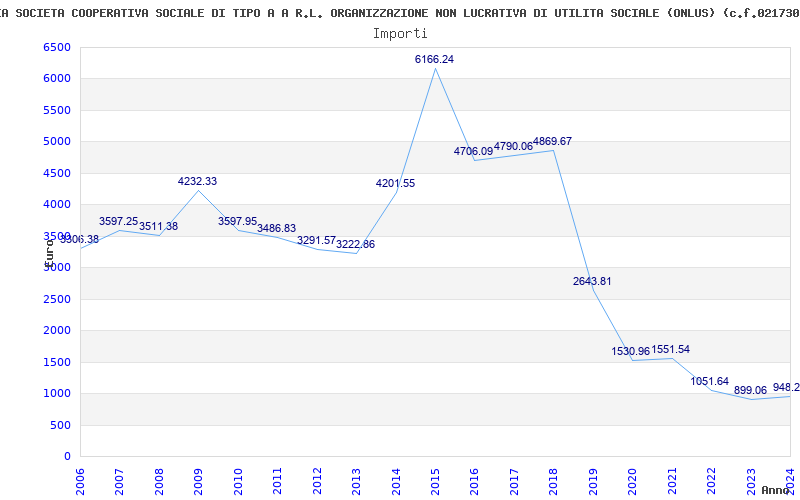The image size is (800, 500).
Task: Select the 1051.64 data label
Action: [710, 381]
